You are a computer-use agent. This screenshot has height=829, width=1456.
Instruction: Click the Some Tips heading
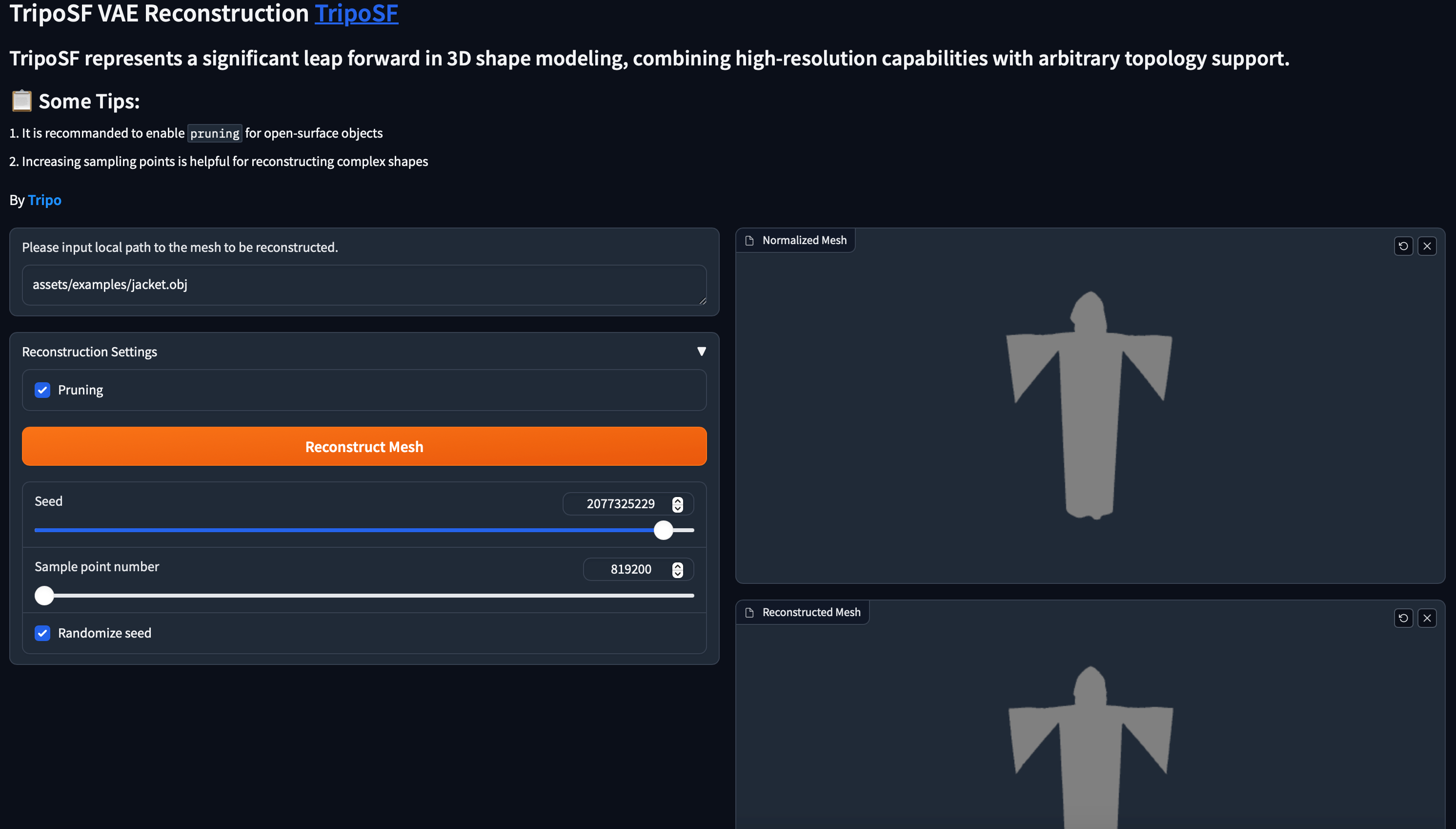(89, 102)
